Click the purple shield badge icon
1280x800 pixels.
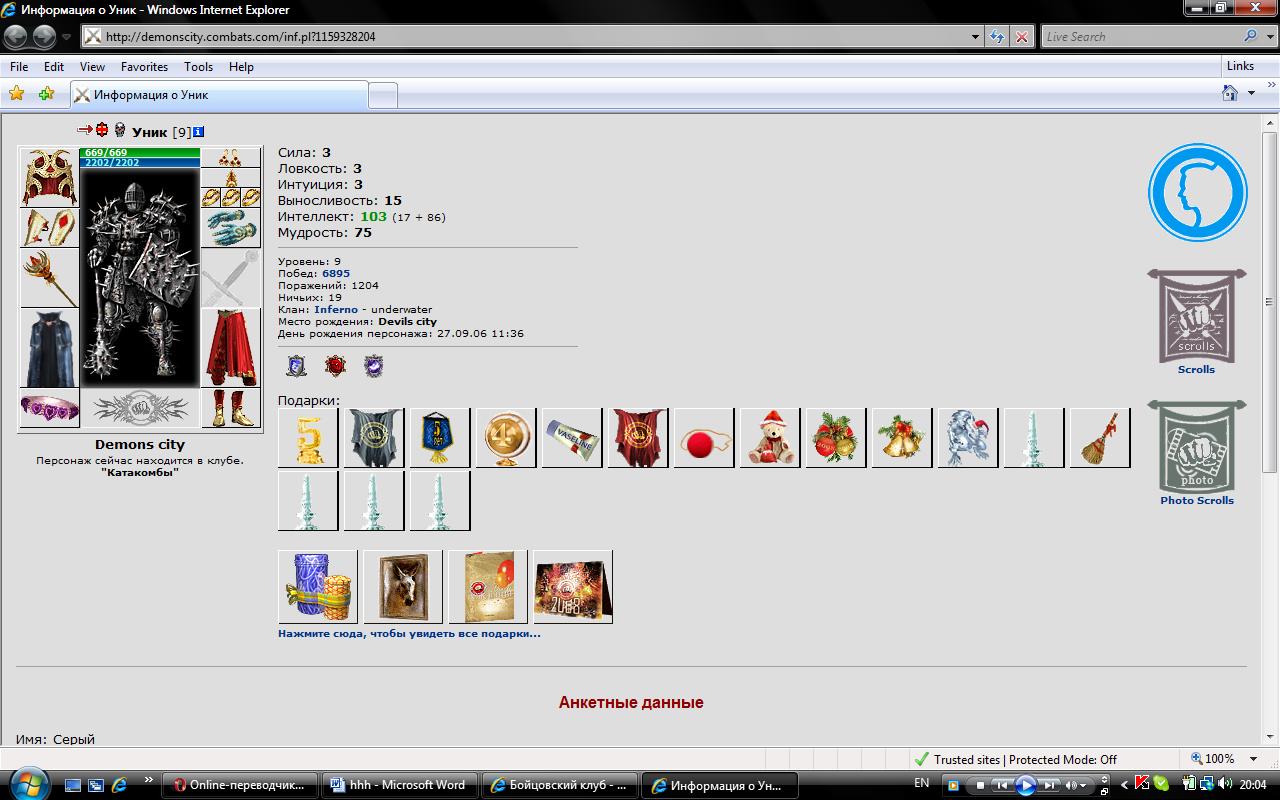pyautogui.click(x=373, y=366)
